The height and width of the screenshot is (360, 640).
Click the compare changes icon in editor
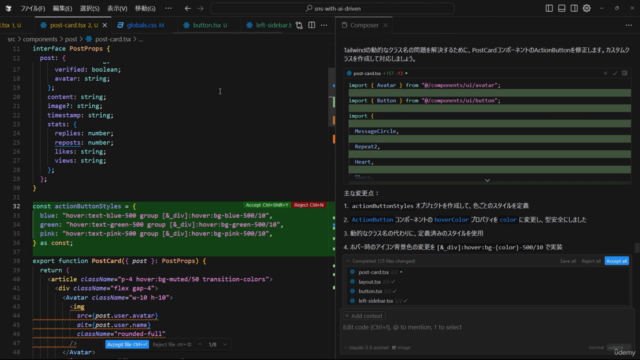pos(299,25)
